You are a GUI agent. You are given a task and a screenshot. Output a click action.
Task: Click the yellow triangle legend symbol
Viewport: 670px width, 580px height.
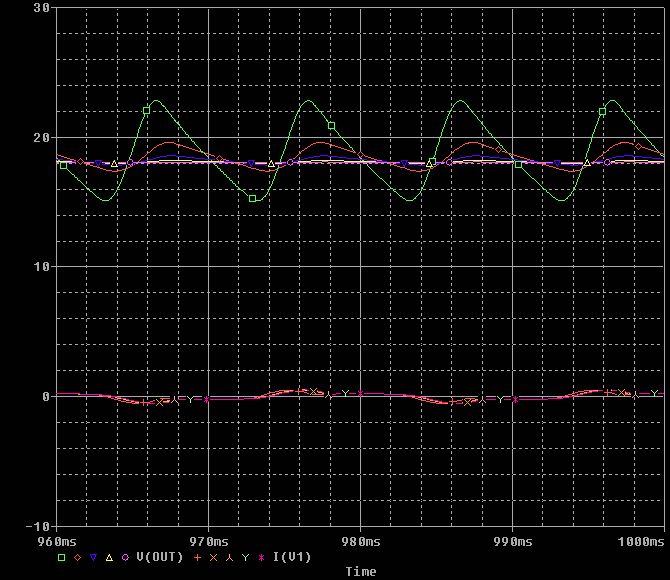click(x=109, y=557)
